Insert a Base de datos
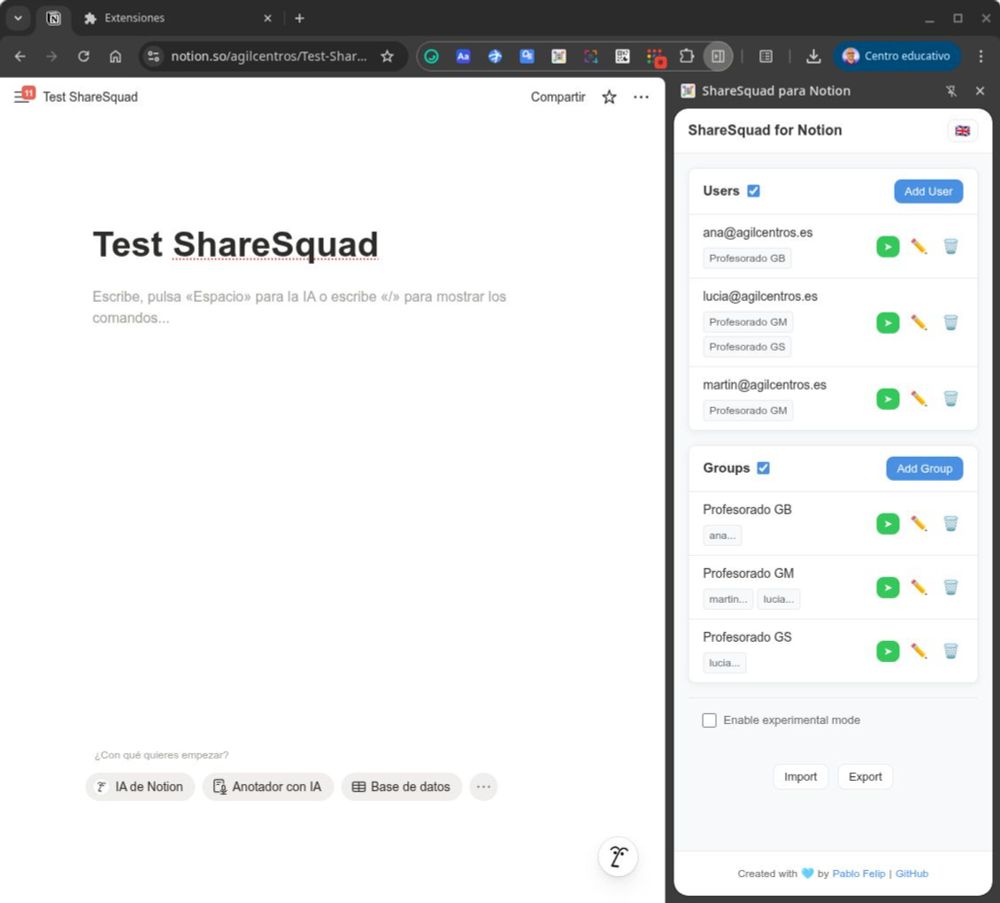The height and width of the screenshot is (903, 1000). click(401, 787)
